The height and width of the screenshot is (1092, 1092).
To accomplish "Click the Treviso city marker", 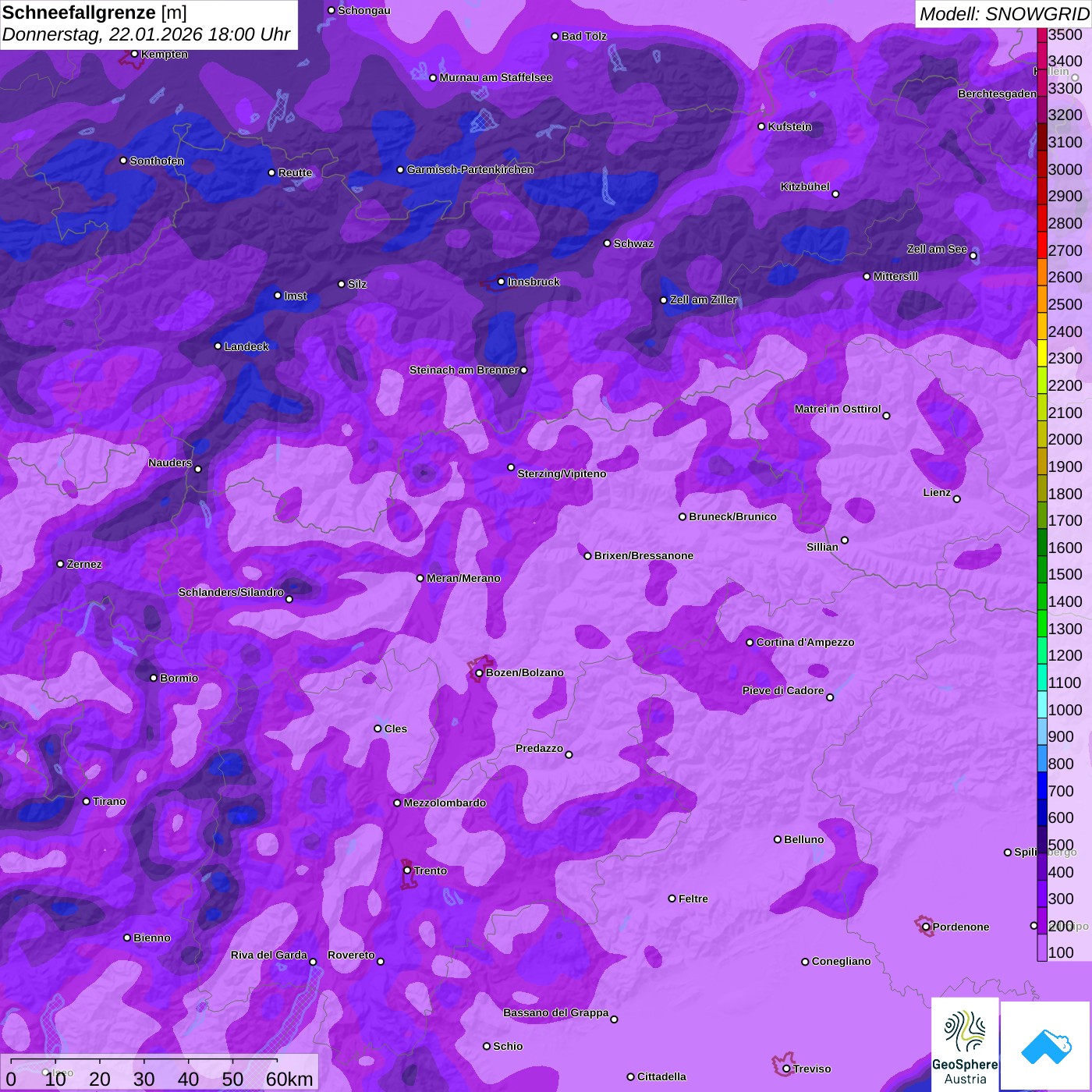I will (x=786, y=1069).
